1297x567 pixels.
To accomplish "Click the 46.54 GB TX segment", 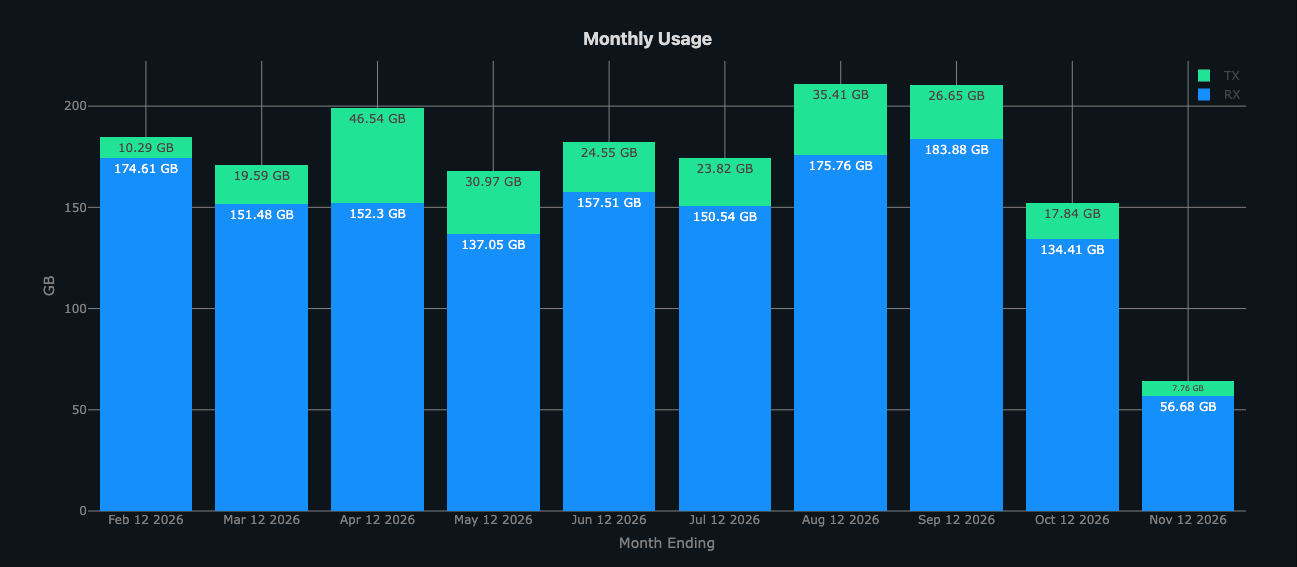I will click(x=377, y=156).
